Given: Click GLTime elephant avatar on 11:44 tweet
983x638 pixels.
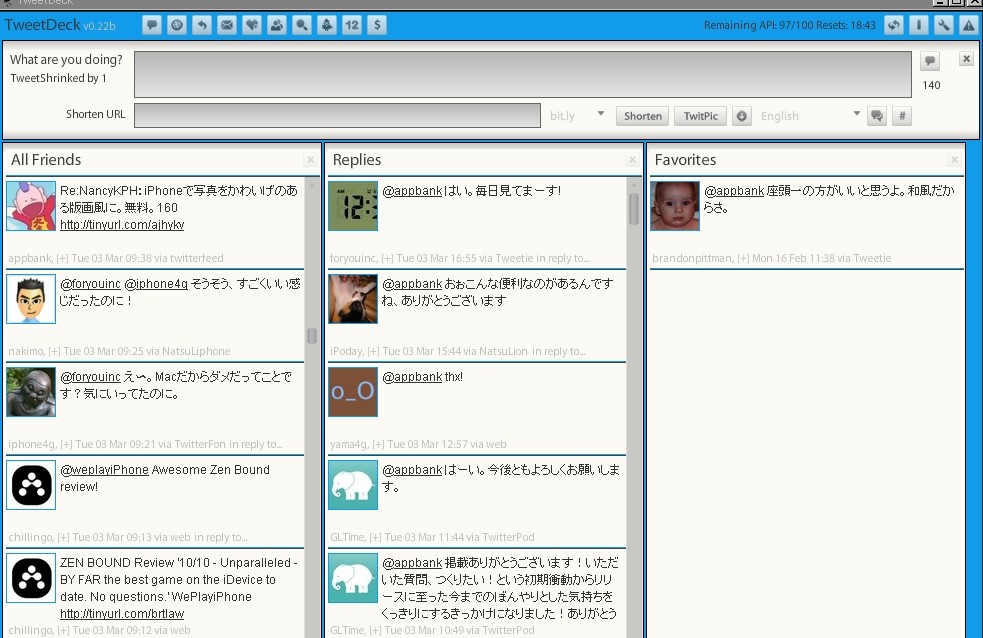Looking at the screenshot, I should coord(353,485).
